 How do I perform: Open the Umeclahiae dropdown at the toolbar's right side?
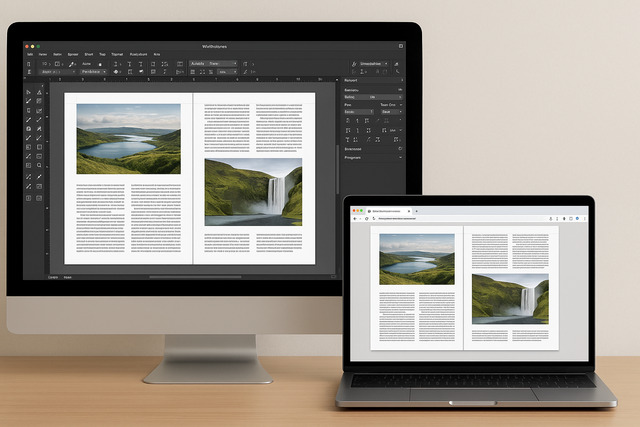point(373,64)
